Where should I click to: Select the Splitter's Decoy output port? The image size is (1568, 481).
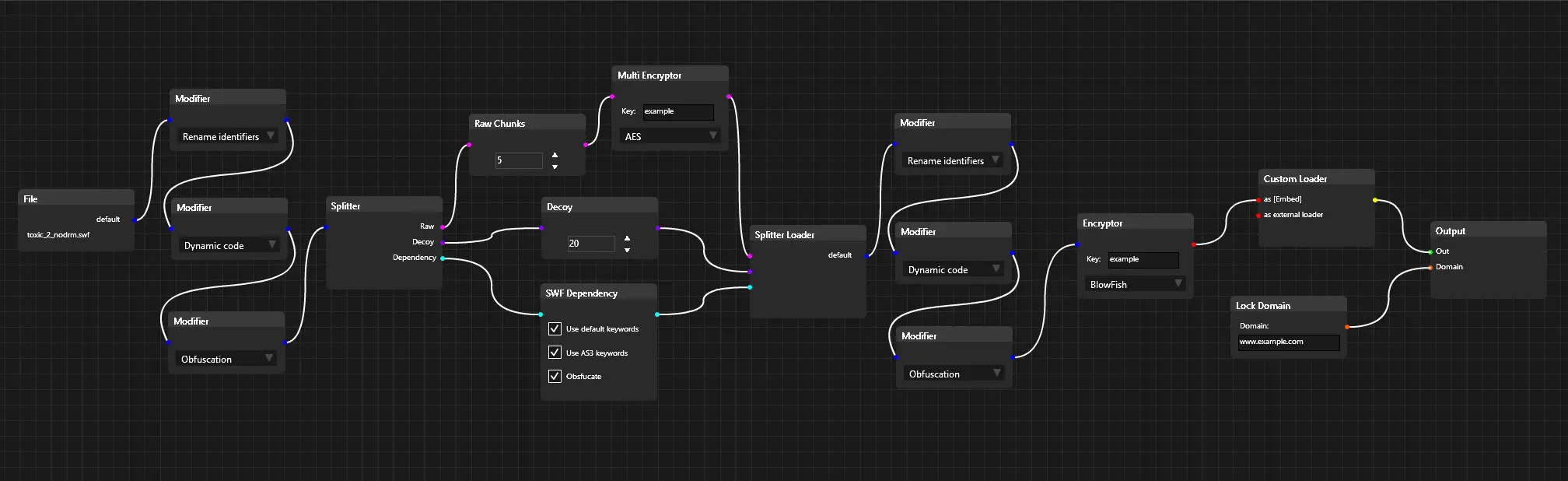coord(443,243)
